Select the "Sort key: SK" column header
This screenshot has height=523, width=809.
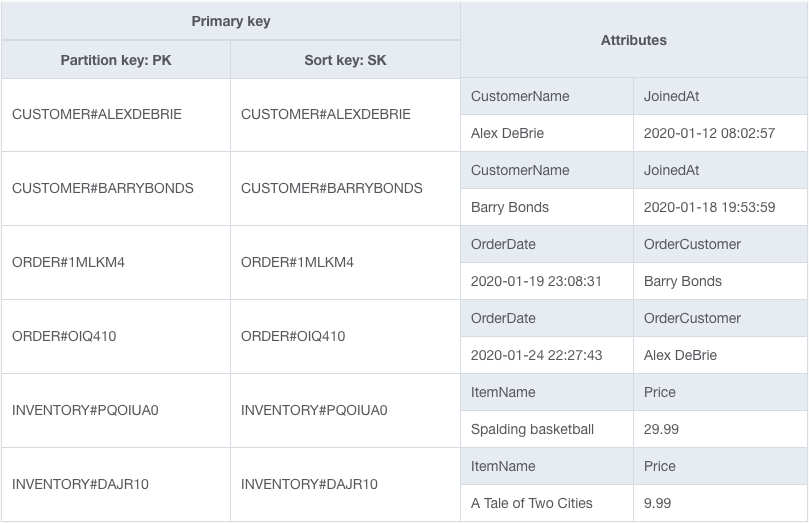tap(345, 60)
